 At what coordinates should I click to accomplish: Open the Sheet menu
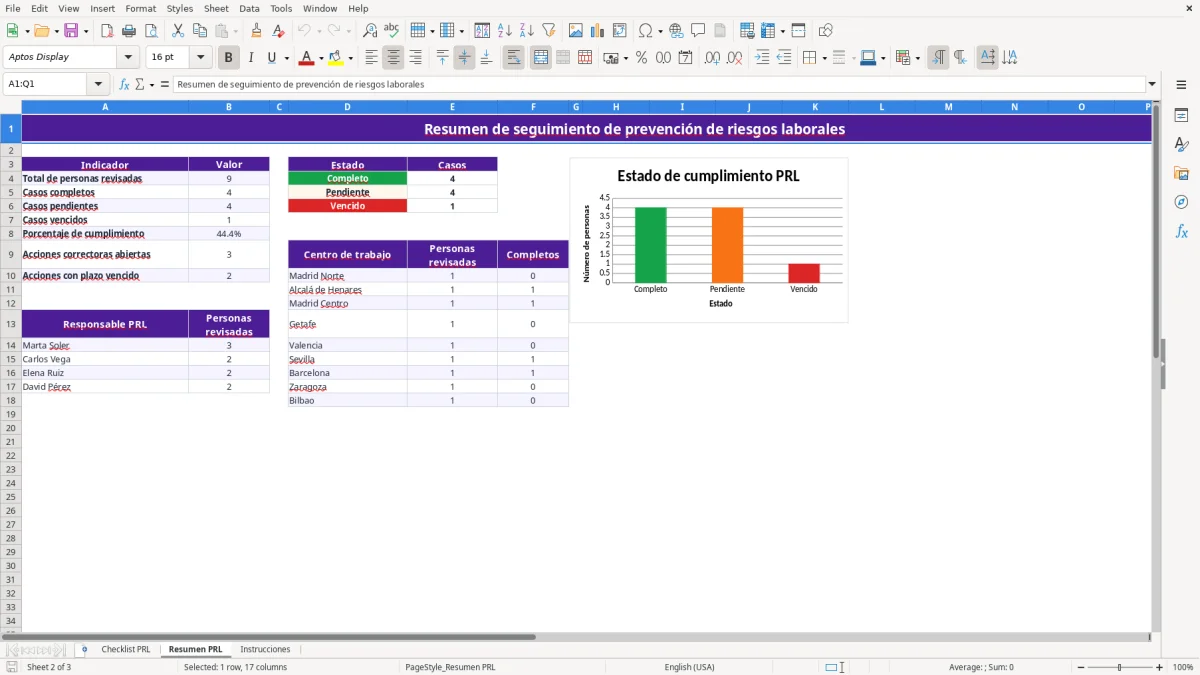click(216, 8)
